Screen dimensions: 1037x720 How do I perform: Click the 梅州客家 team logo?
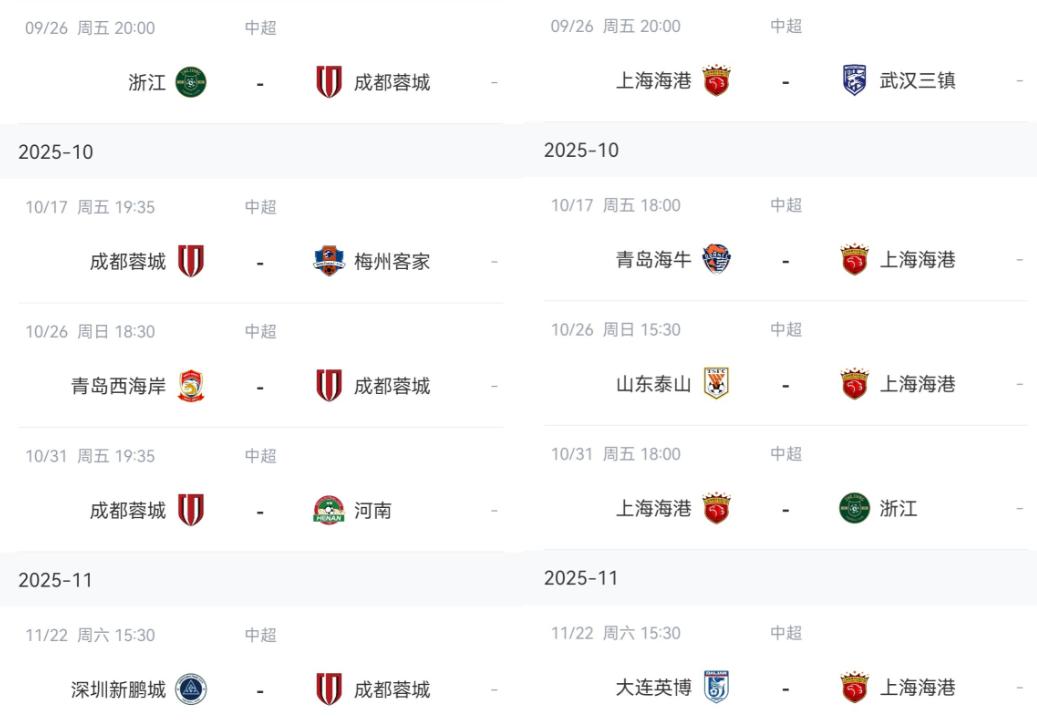point(328,262)
